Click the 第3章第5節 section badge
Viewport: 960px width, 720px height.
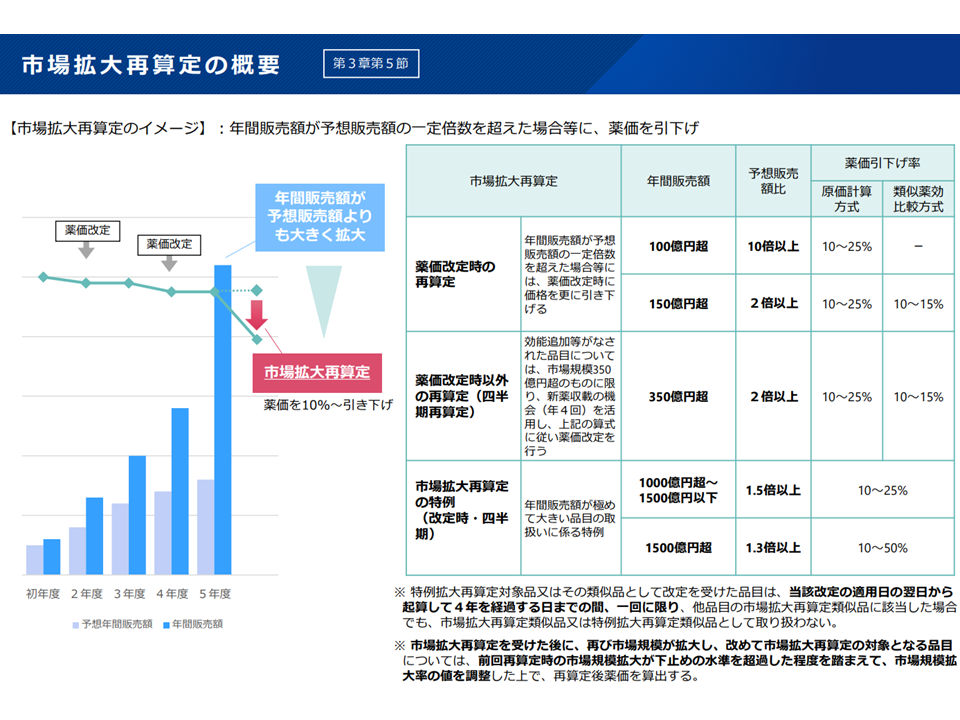click(370, 64)
